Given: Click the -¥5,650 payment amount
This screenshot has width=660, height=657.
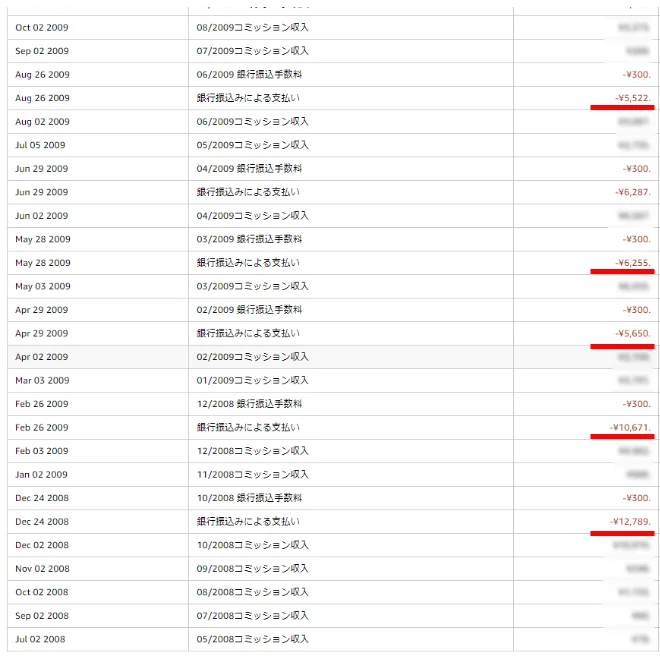Looking at the screenshot, I should point(633,334).
